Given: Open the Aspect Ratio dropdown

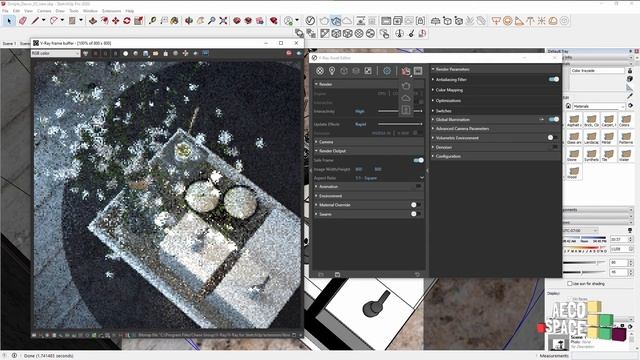Looking at the screenshot, I should (389, 178).
